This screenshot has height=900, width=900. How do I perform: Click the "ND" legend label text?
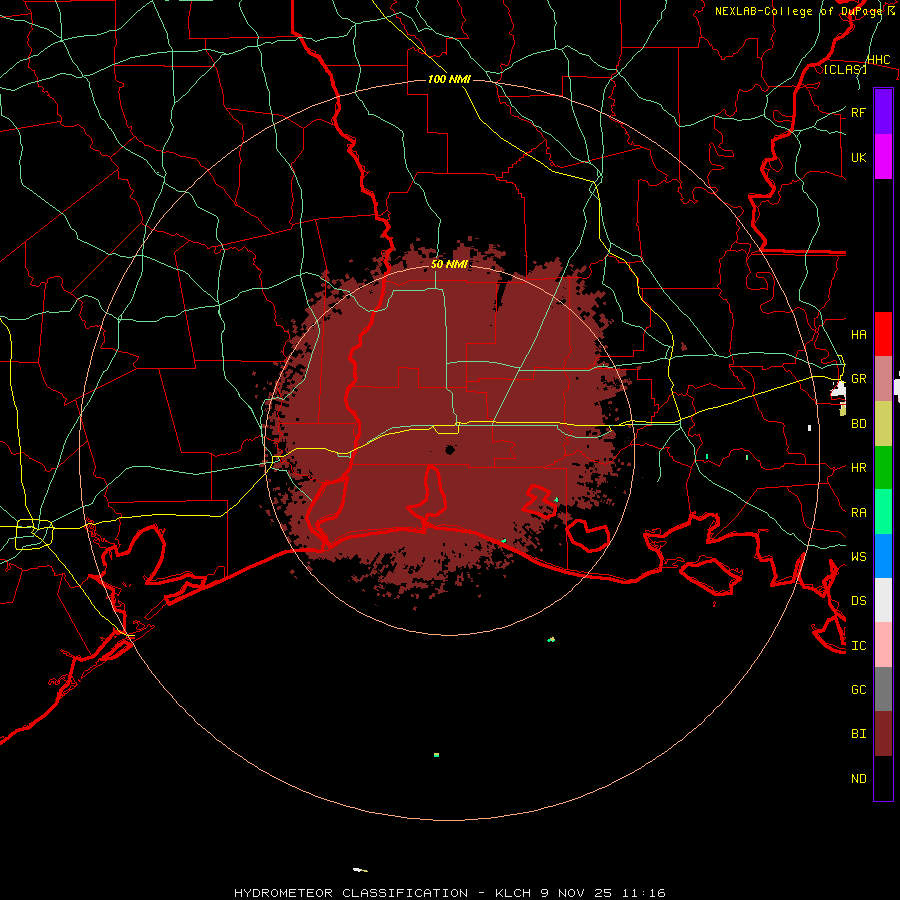[858, 779]
